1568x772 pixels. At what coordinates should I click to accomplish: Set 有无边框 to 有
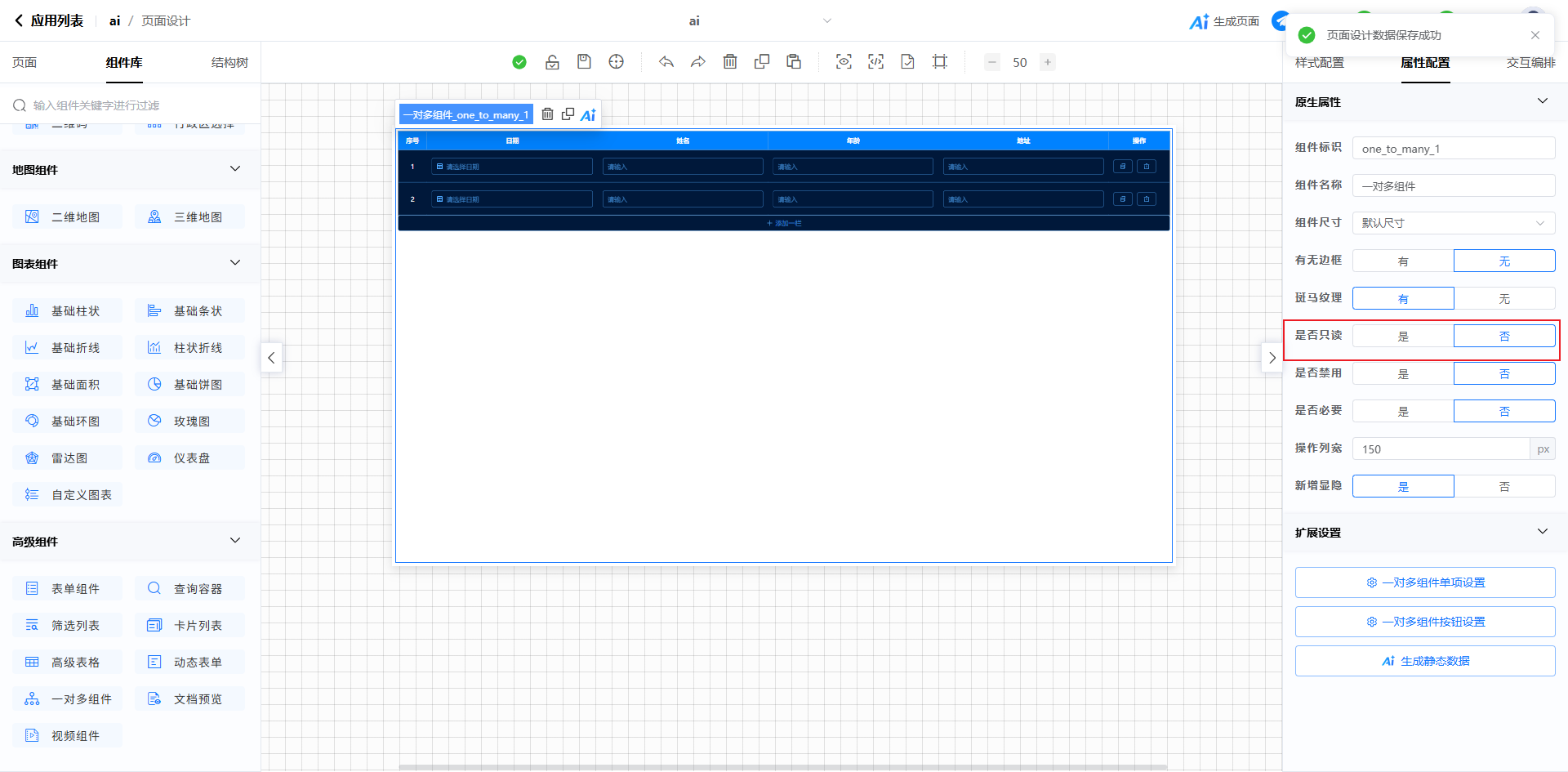1403,261
